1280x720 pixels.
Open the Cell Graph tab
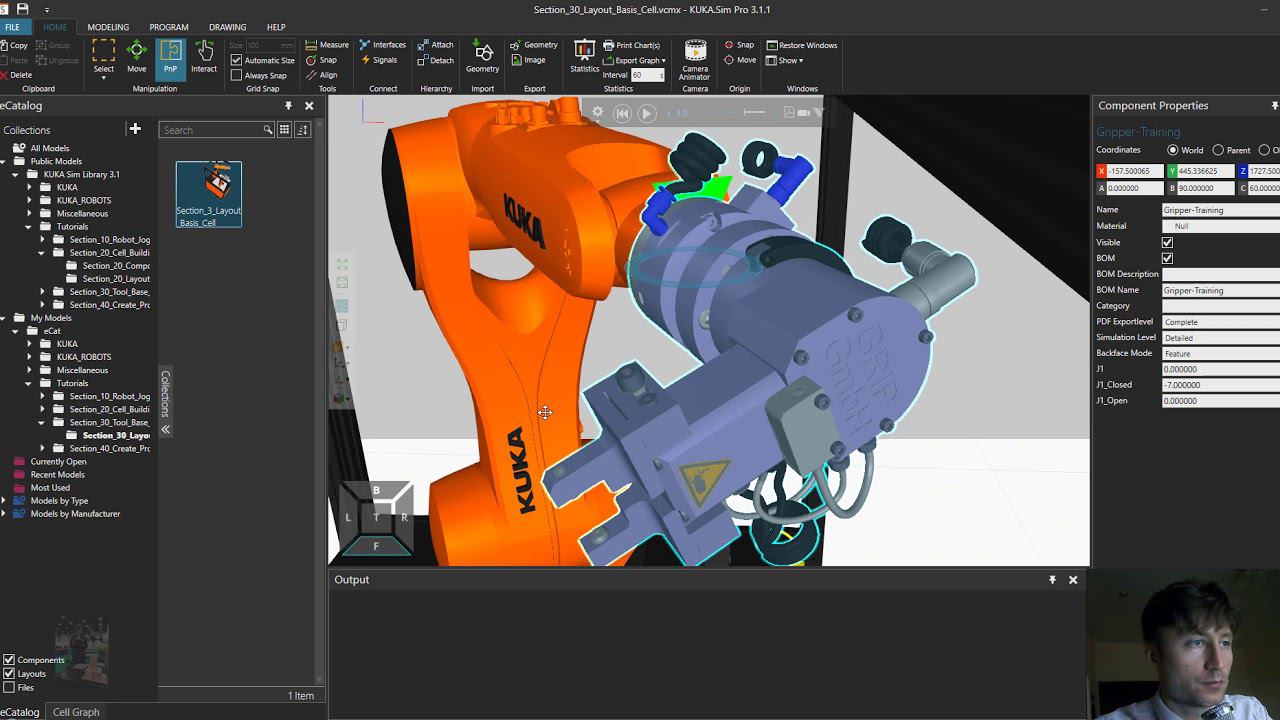[76, 712]
